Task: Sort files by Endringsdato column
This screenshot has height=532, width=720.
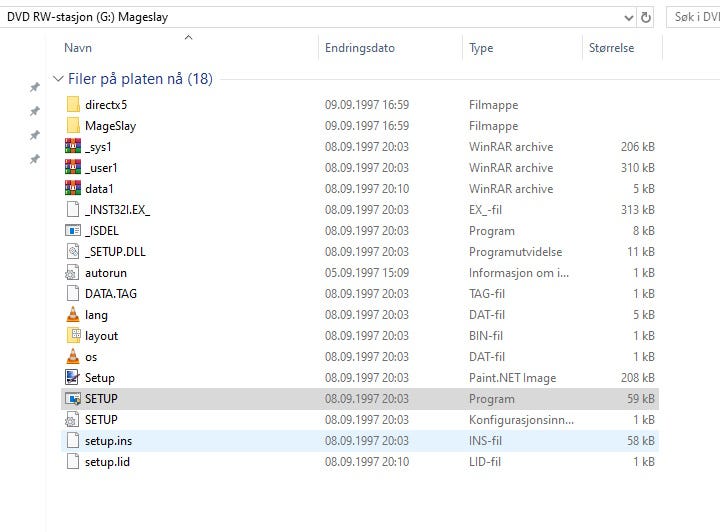Action: point(360,48)
